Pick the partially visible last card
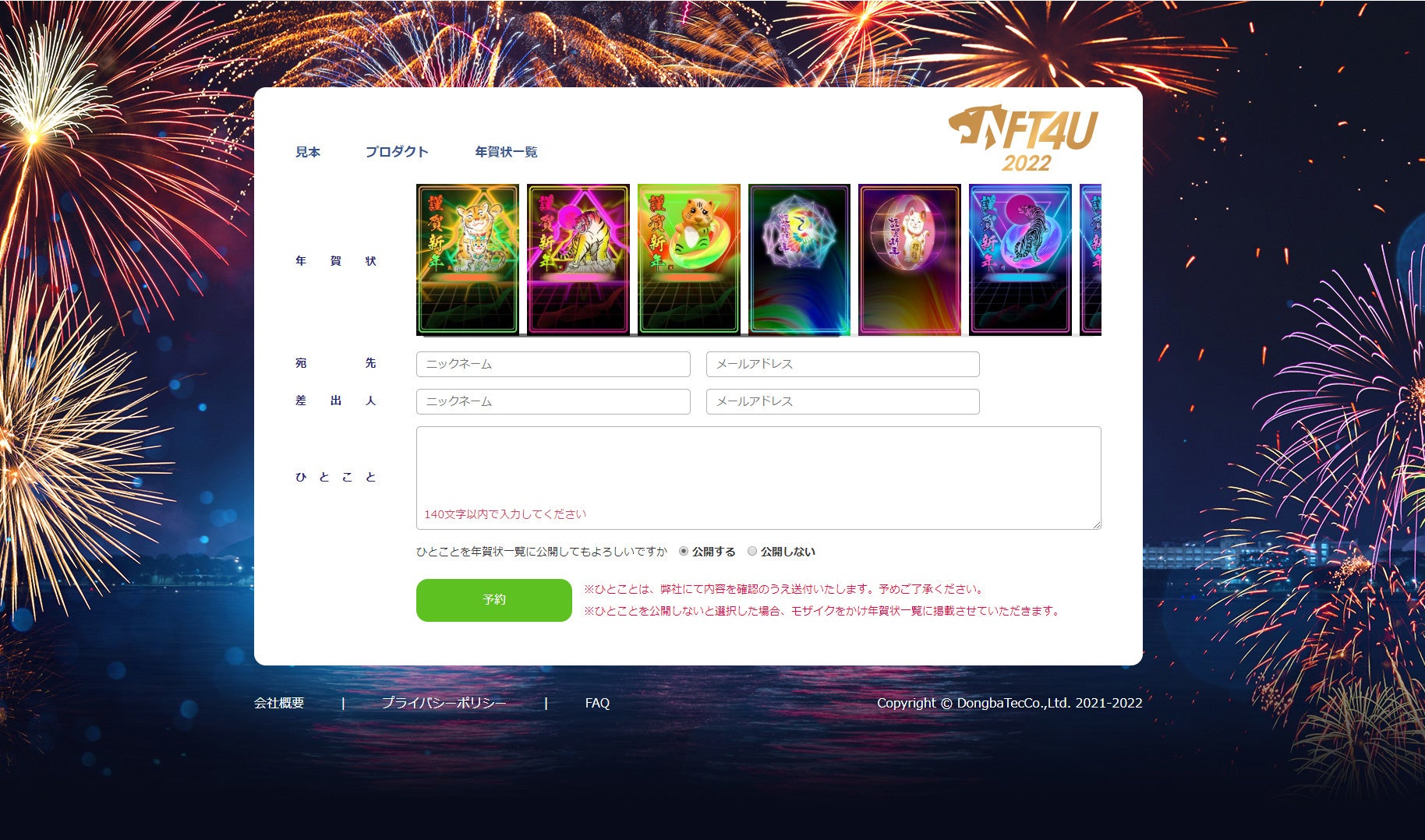Screen dimensions: 1425x840 [x=1091, y=259]
